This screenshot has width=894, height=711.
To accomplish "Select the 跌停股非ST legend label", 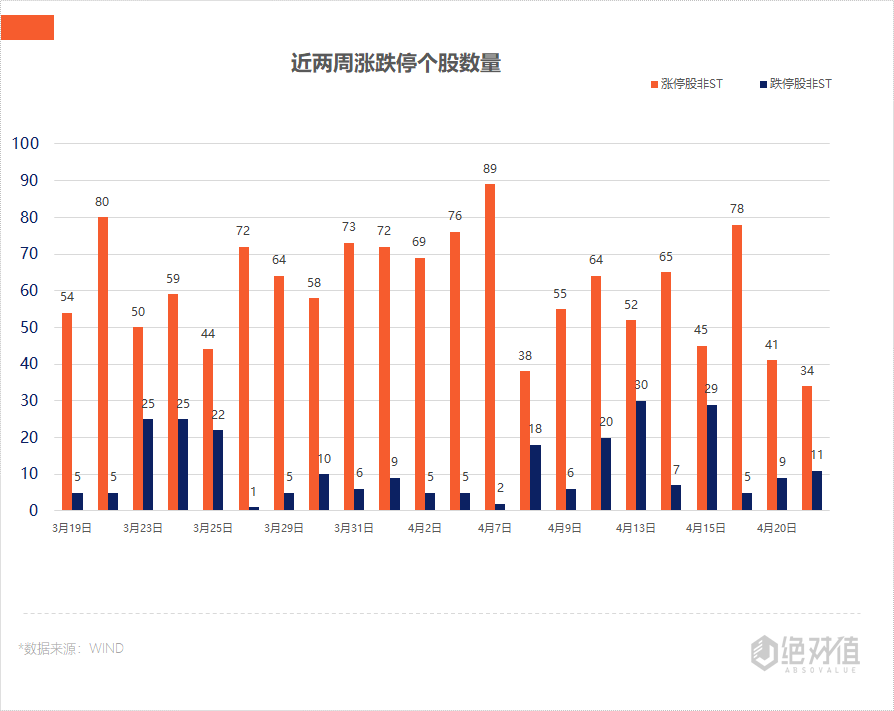I will coord(800,84).
